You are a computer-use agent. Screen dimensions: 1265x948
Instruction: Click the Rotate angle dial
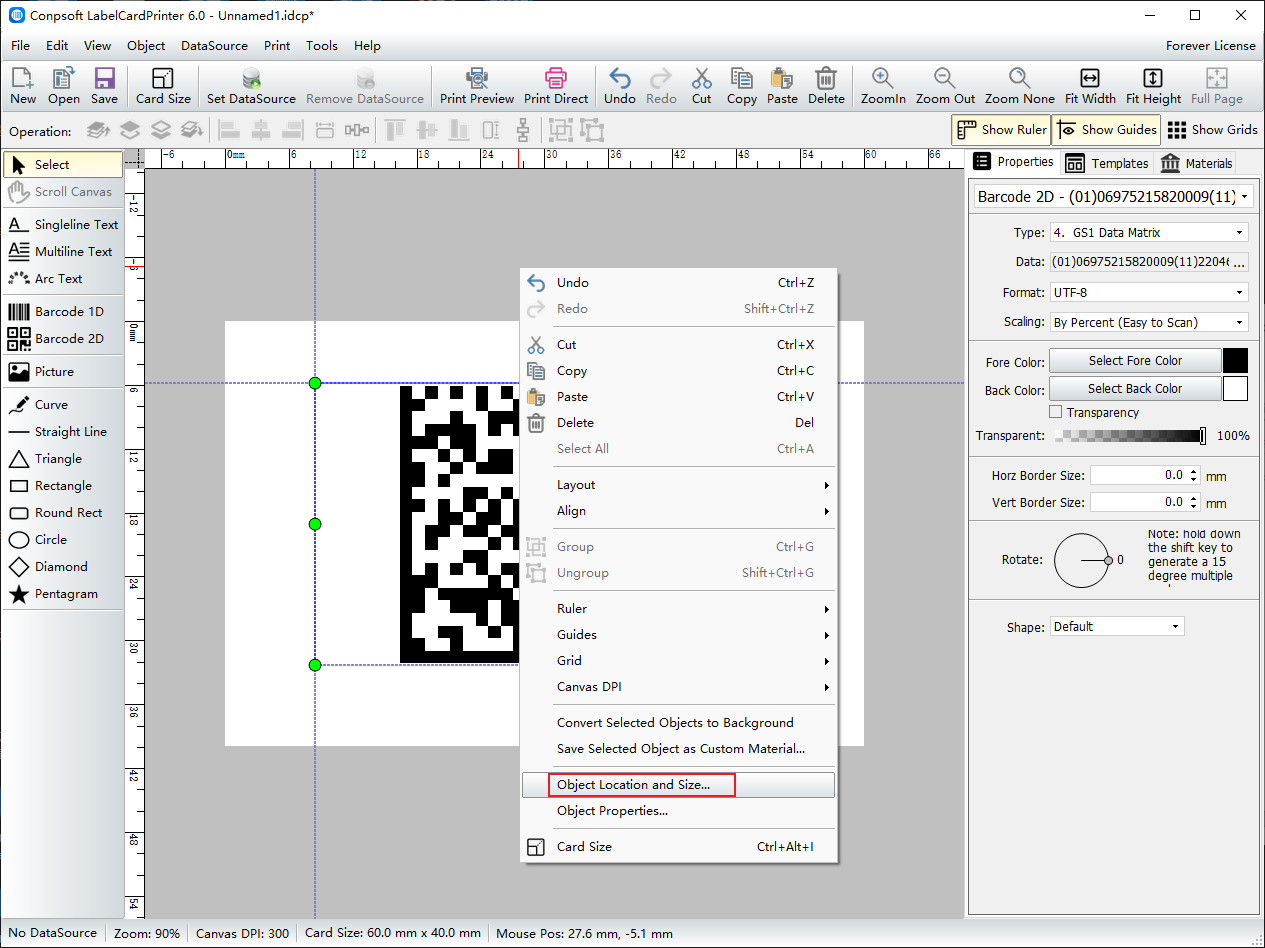[1082, 560]
